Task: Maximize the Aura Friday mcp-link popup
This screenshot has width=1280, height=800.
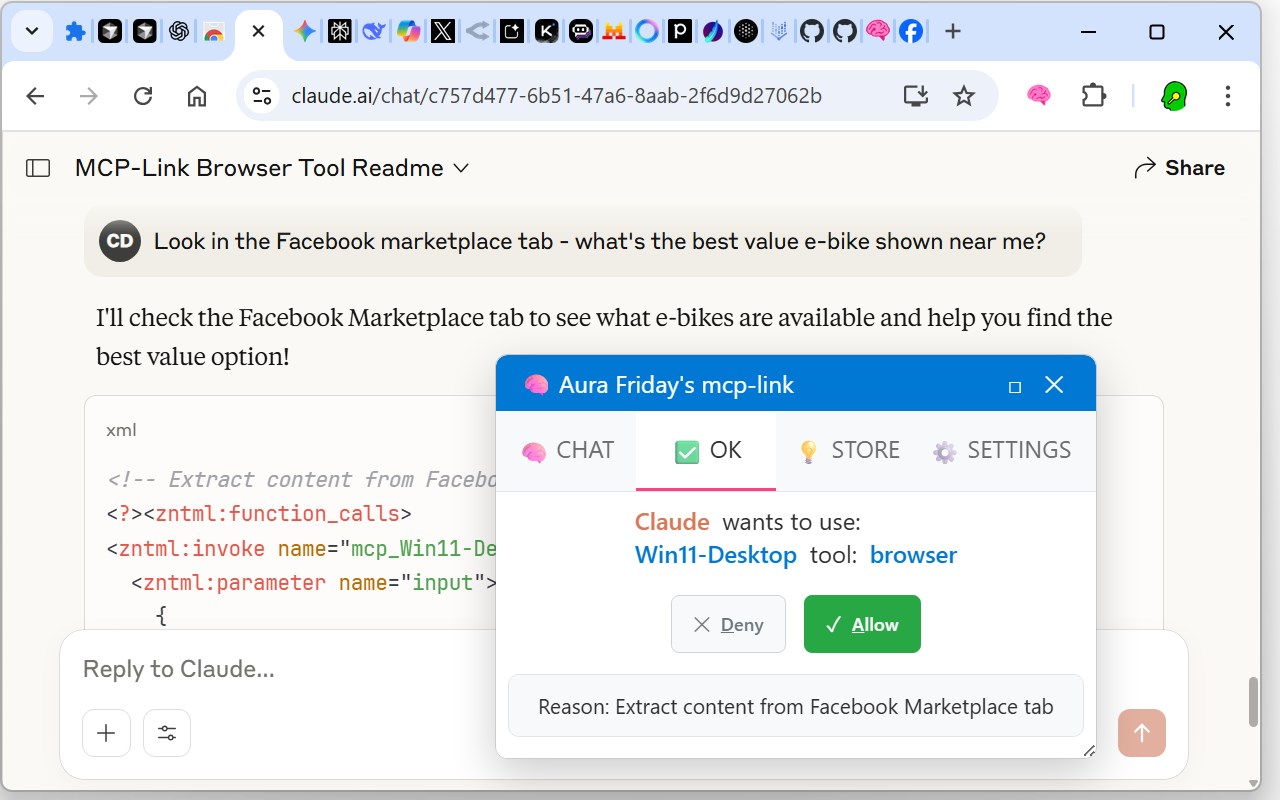Action: click(1015, 386)
